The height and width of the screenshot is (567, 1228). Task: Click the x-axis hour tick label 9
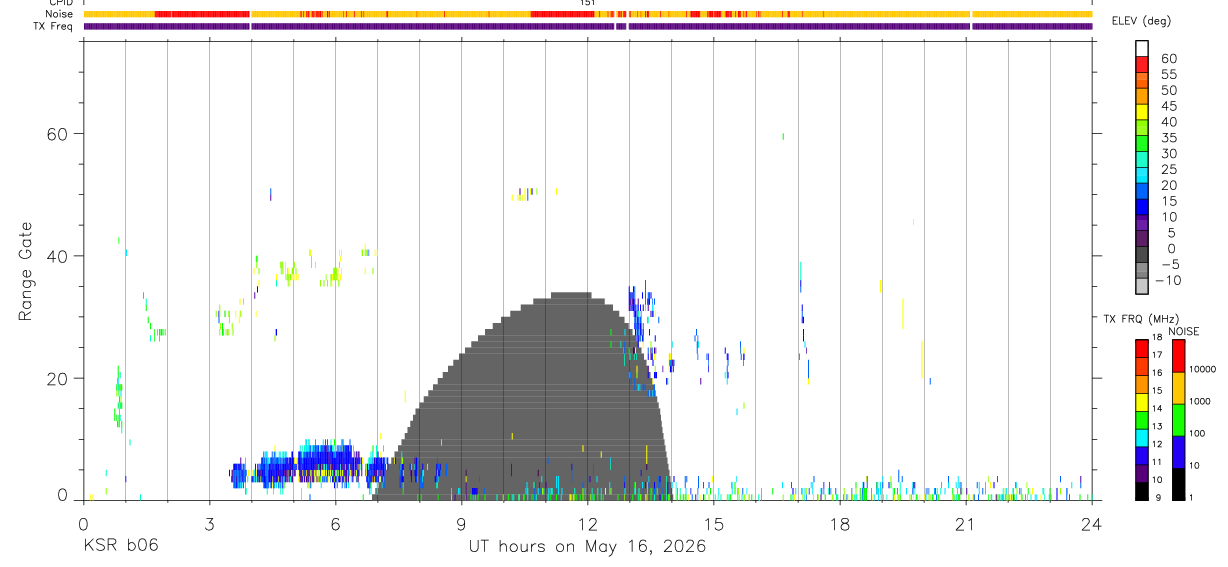coord(461,523)
